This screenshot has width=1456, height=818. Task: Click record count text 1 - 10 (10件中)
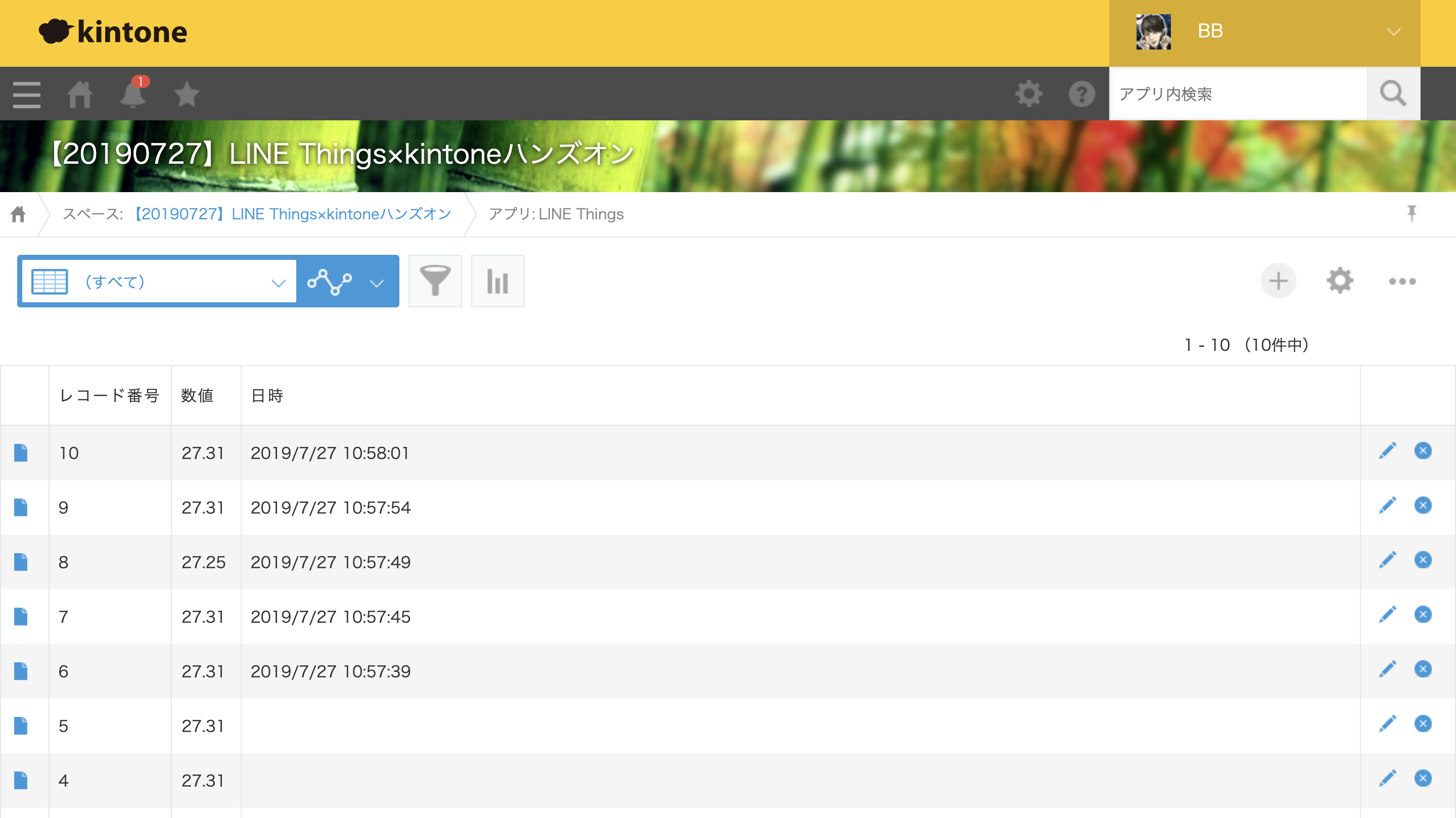pos(1246,345)
